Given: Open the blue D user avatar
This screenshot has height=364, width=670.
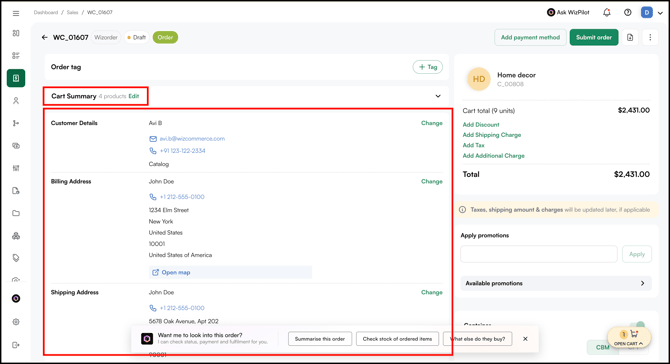Looking at the screenshot, I should click(x=646, y=12).
